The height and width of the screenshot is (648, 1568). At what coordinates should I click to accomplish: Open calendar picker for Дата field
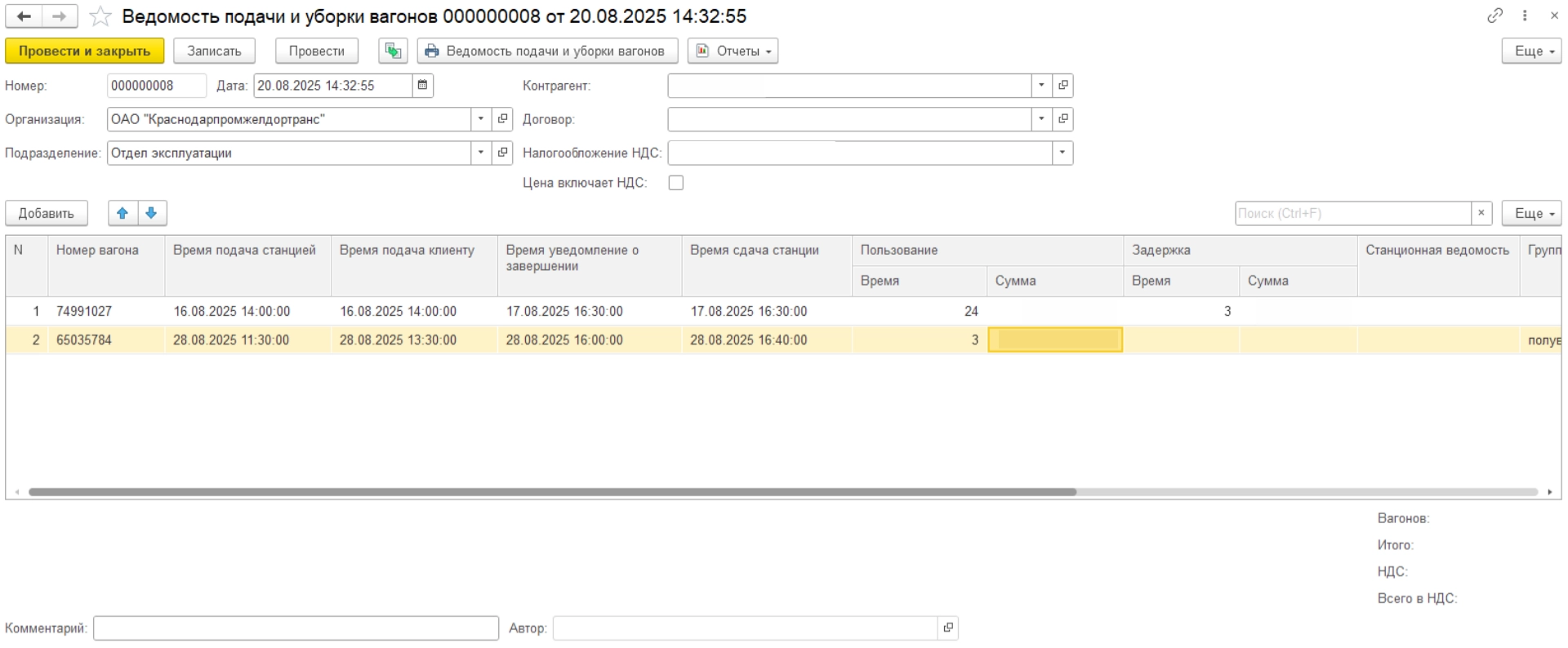(x=422, y=86)
